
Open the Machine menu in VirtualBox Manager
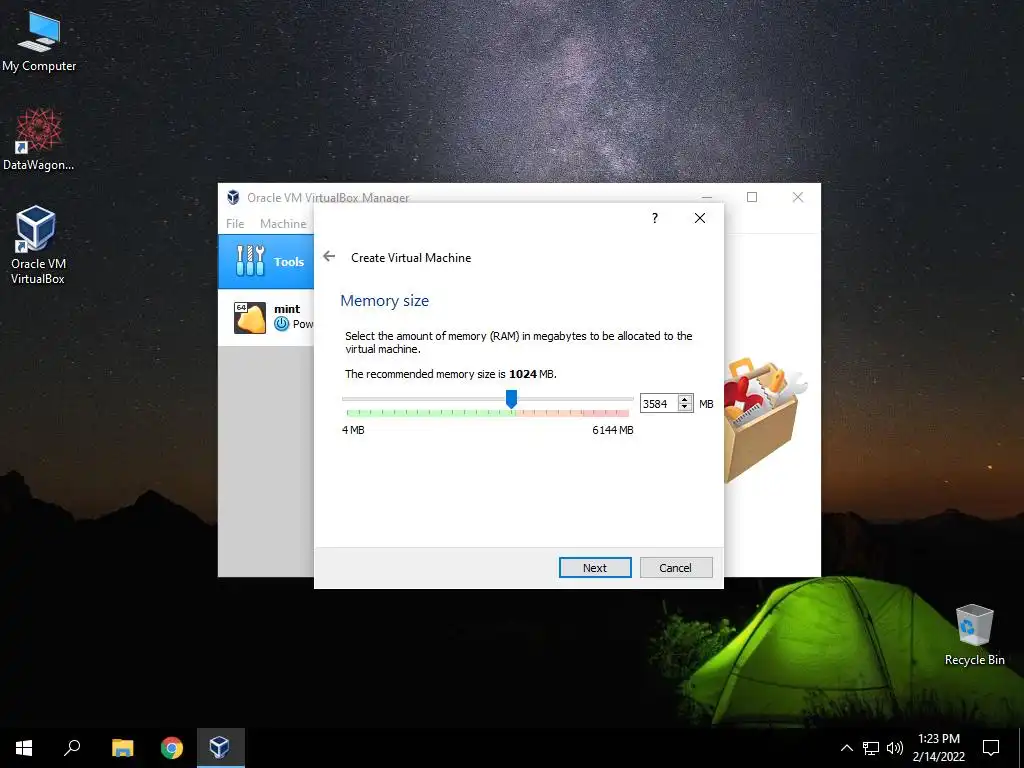[x=283, y=223]
